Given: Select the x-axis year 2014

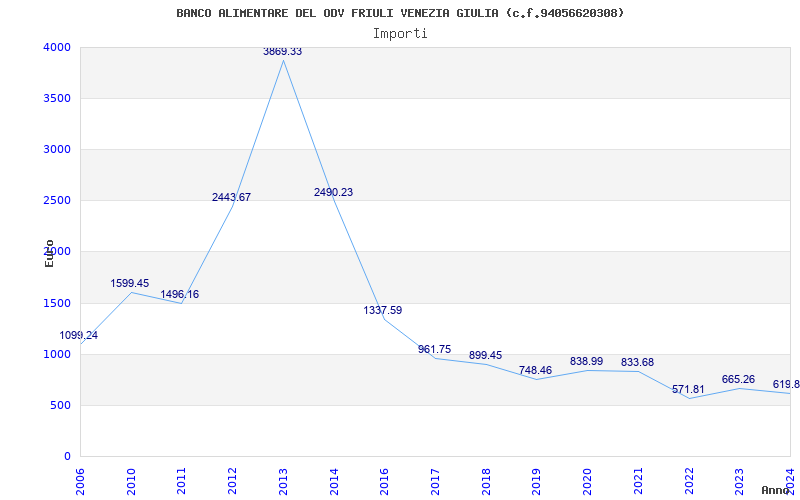Looking at the screenshot, I should coord(334,481).
